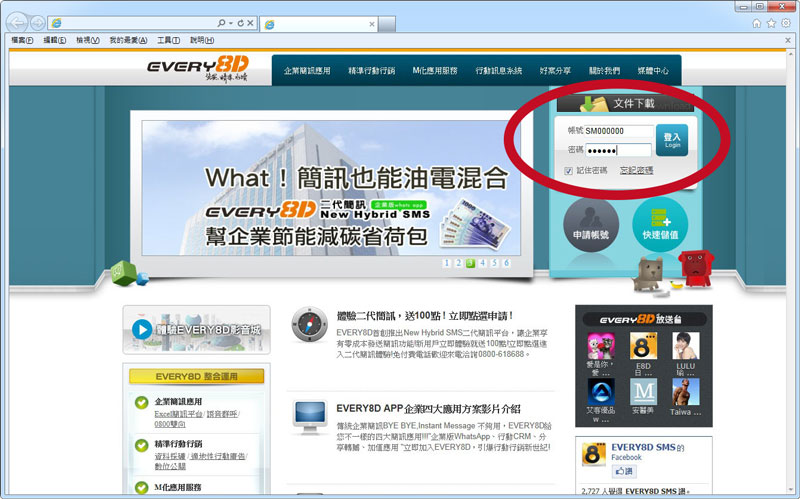This screenshot has height=499, width=800.
Task: Click the monitor icon beside EVERY8D APP
Action: (x=309, y=416)
